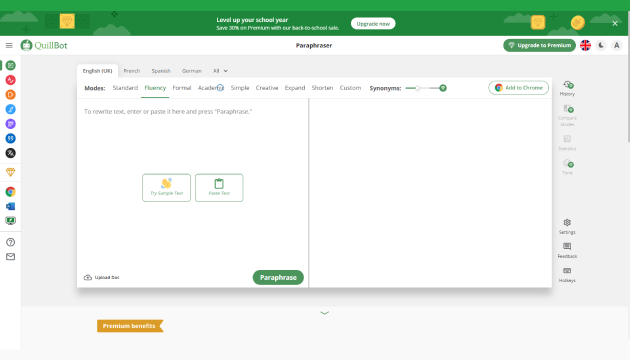
Task: Switch to the English (UK) language tab
Action: coord(97,71)
